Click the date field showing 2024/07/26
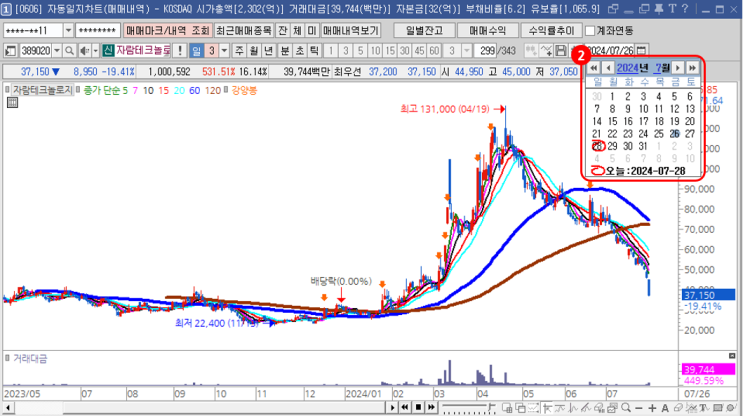The image size is (743, 416). click(x=610, y=50)
